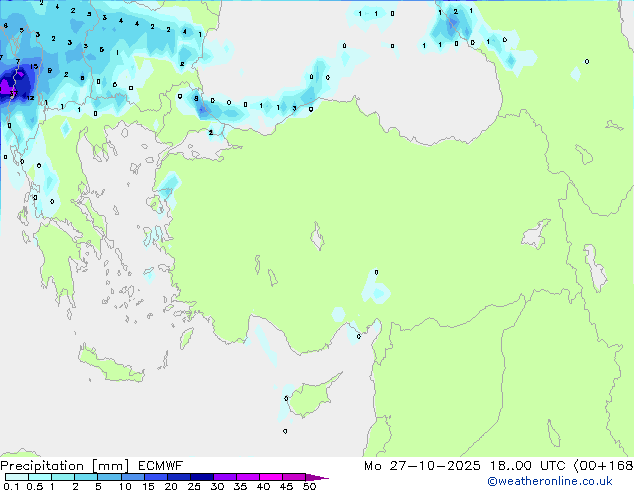
Task: Select the 0.5–1 mm legend swatch
Action: point(40,477)
